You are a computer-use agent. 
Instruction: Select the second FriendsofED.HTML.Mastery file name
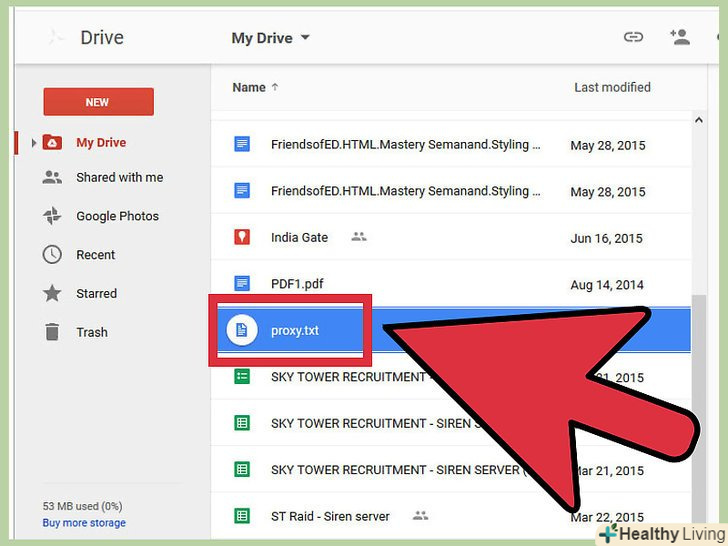(405, 191)
